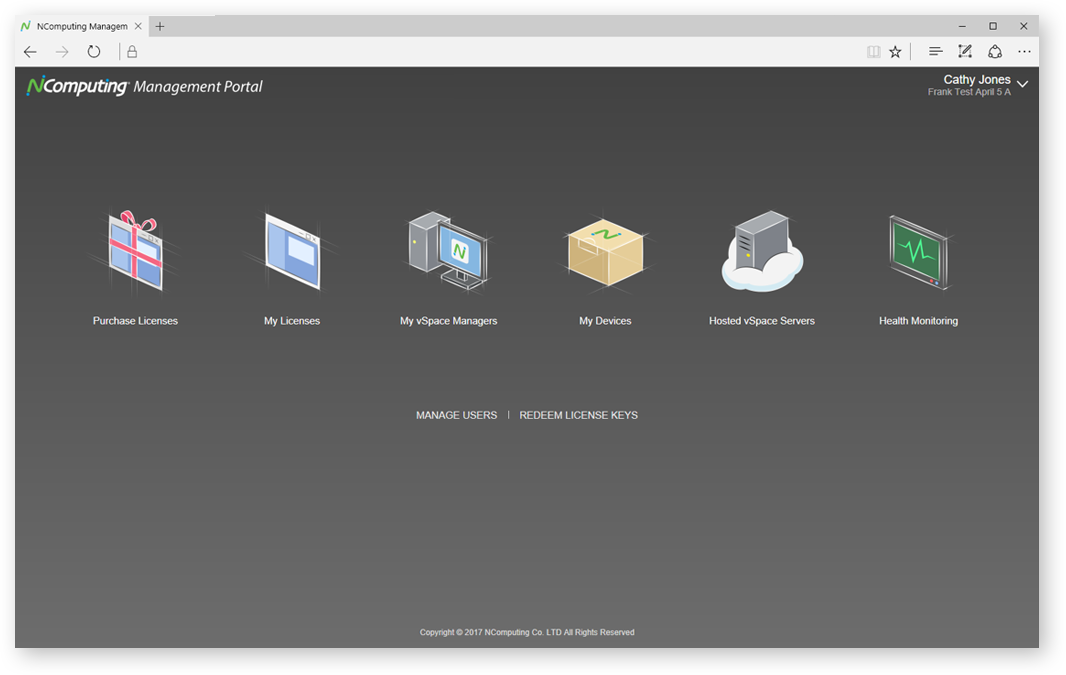Open the My vSpace Managers computer icon
The height and width of the screenshot is (675, 1066).
448,250
